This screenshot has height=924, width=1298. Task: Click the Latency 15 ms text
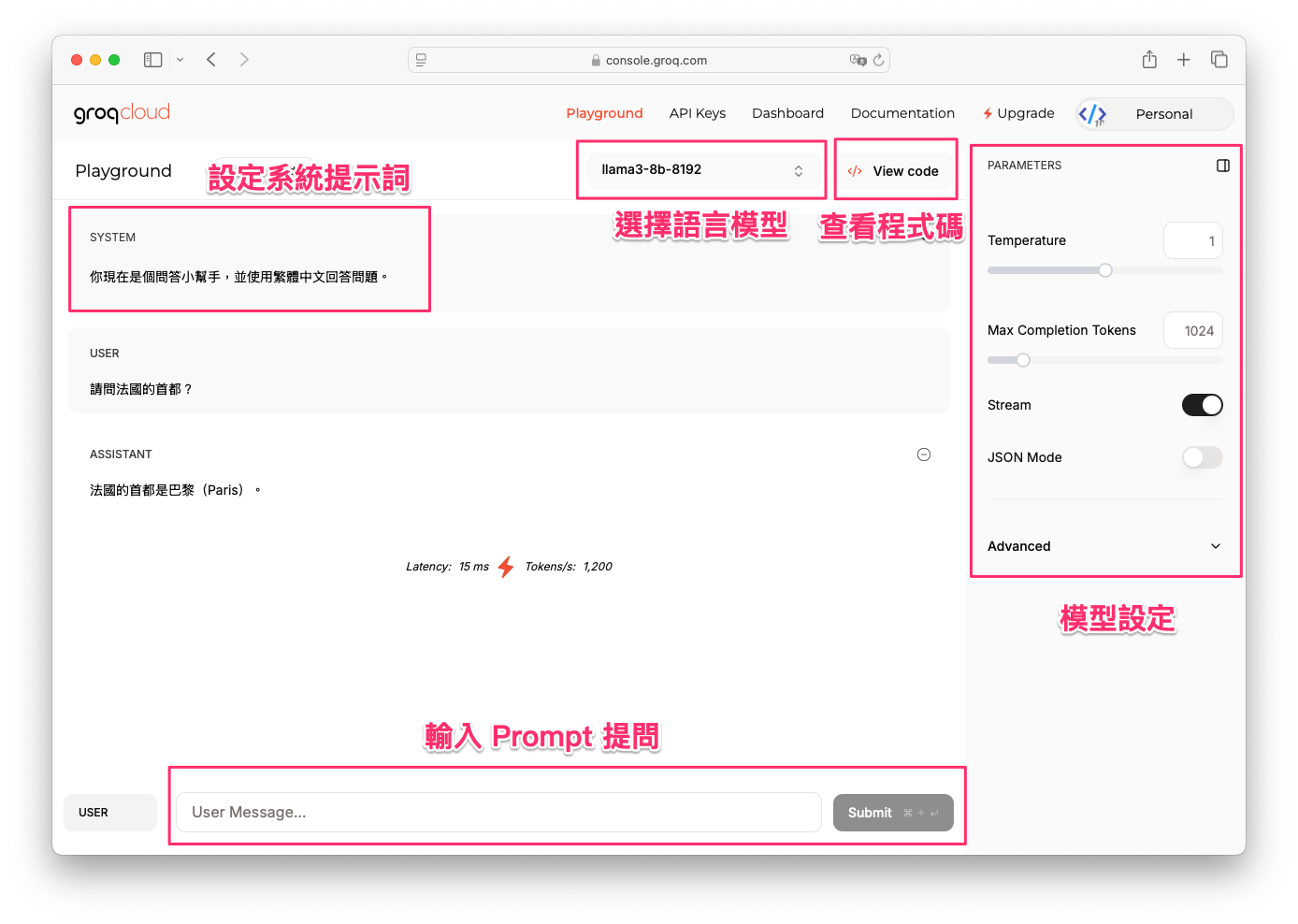(x=447, y=567)
